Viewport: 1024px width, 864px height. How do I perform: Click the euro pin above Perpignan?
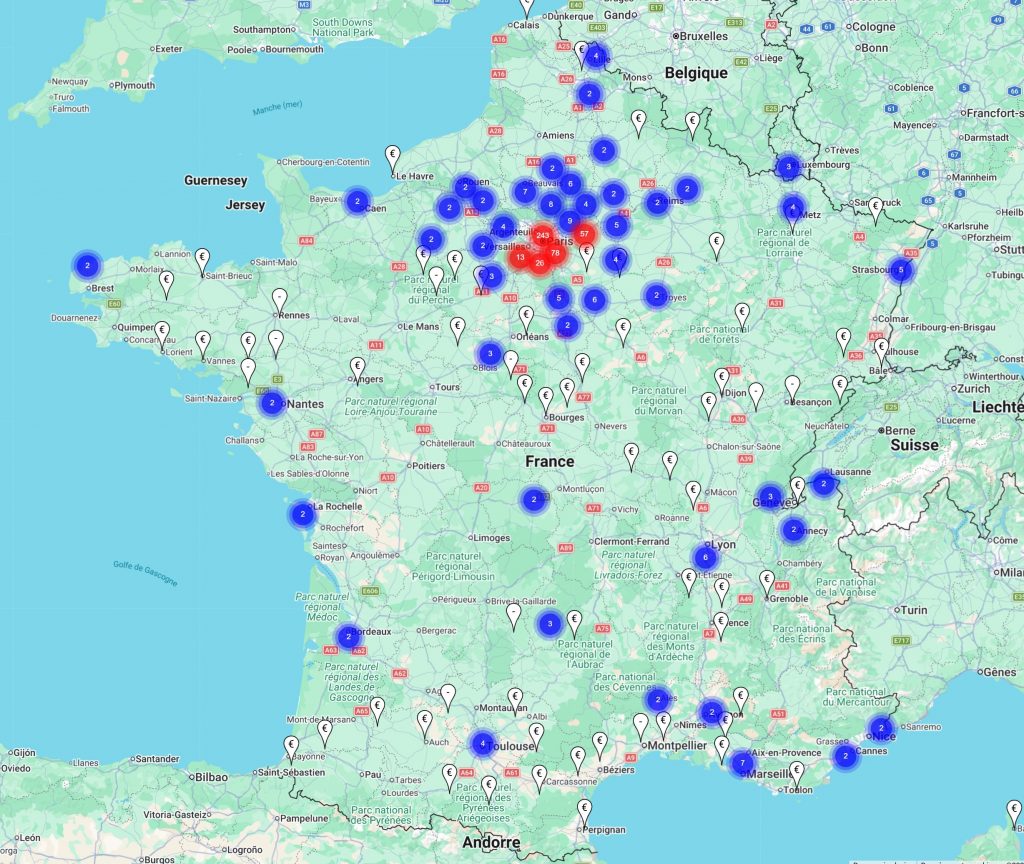coord(584,809)
